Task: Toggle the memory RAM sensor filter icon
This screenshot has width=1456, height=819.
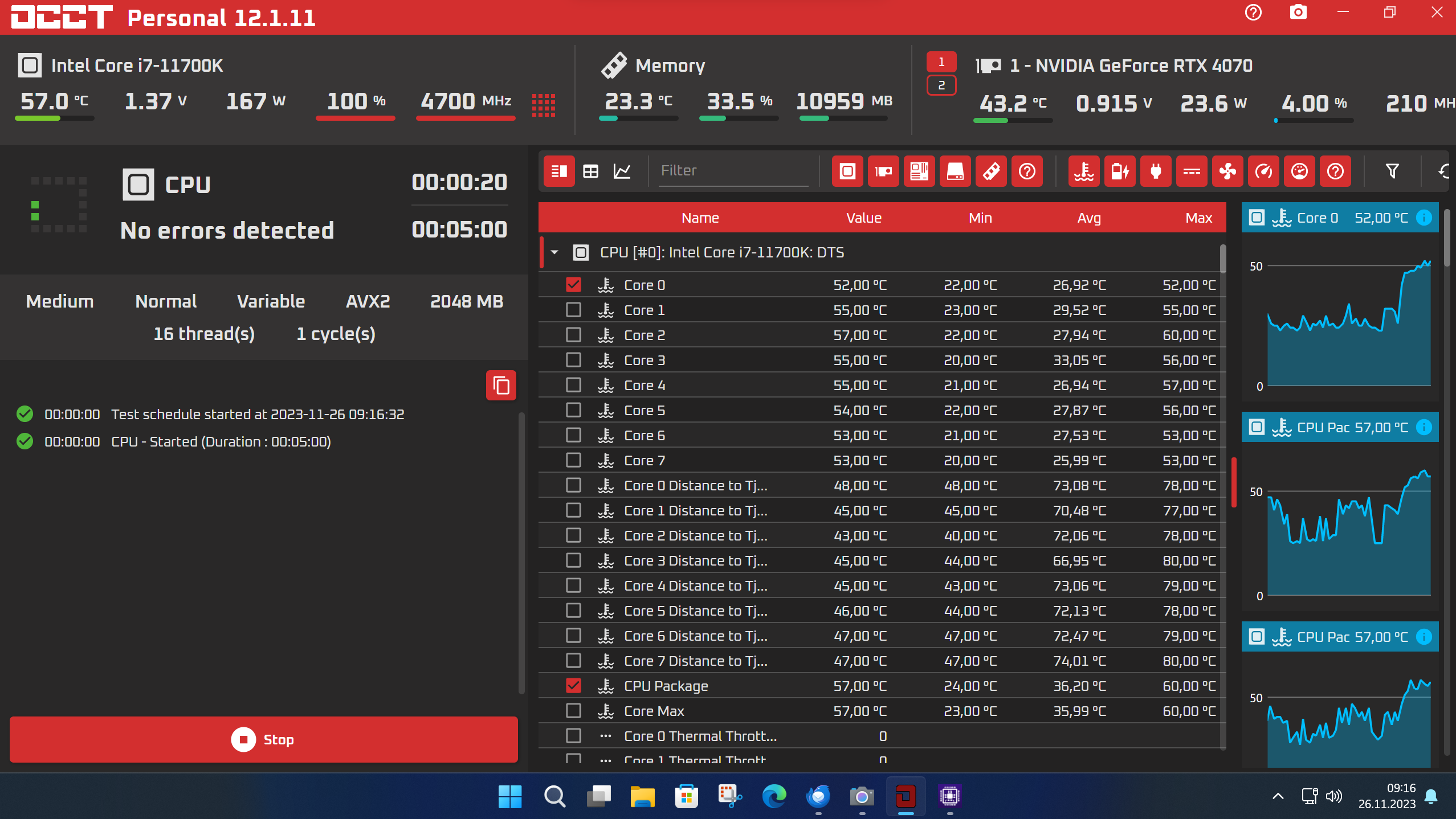Action: pos(991,171)
